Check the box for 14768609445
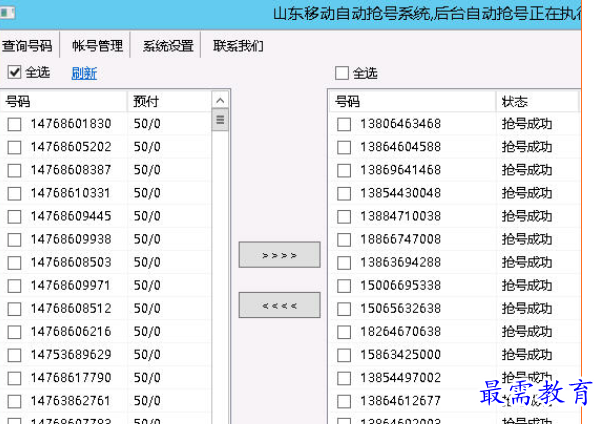601x424 pixels. 14,217
